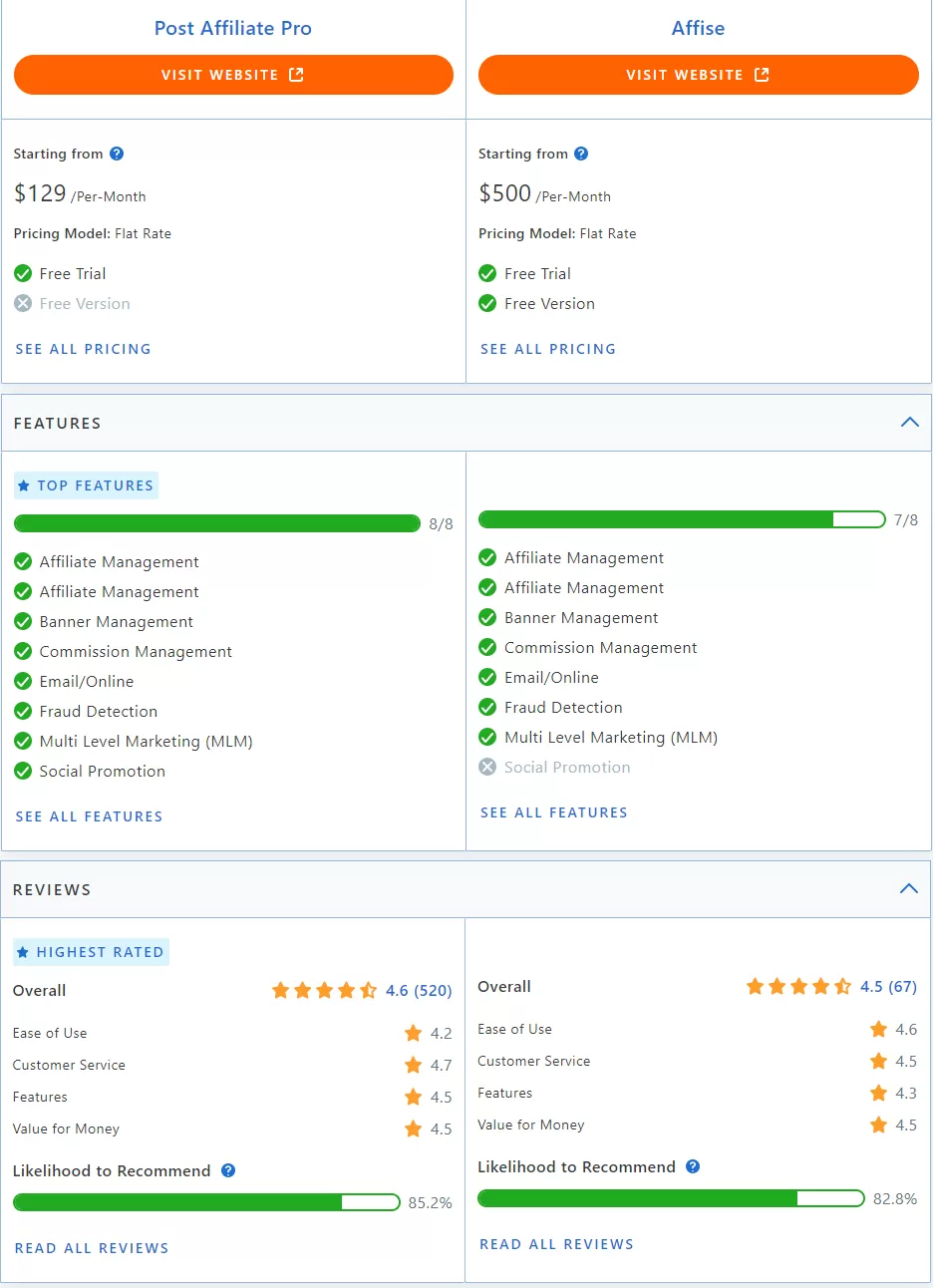This screenshot has height=1288, width=934.
Task: Click the grey cross beside Post Affiliate Pro's Free Version
Action: 22,303
